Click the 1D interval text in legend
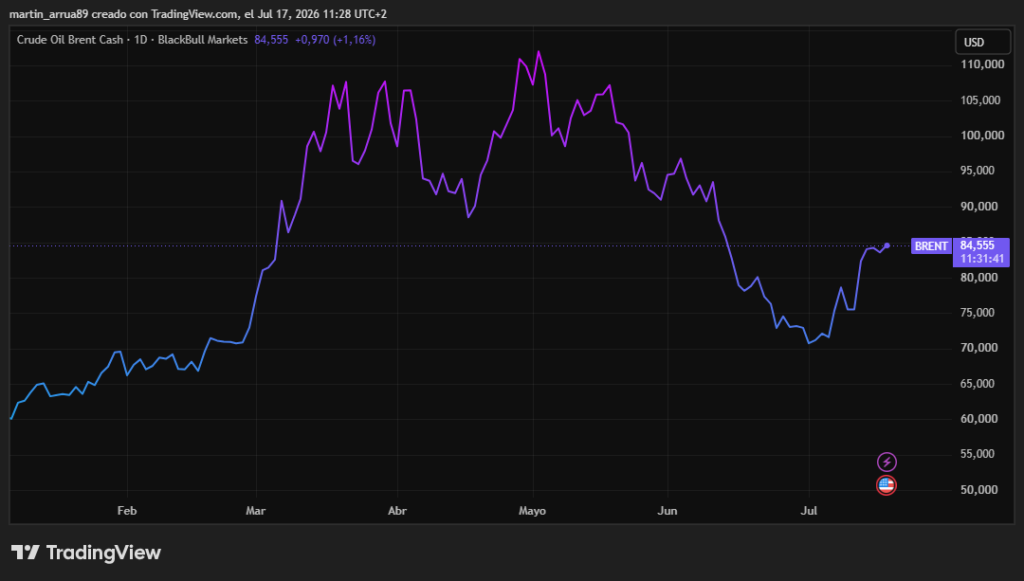The height and width of the screenshot is (581, 1024). tap(140, 40)
